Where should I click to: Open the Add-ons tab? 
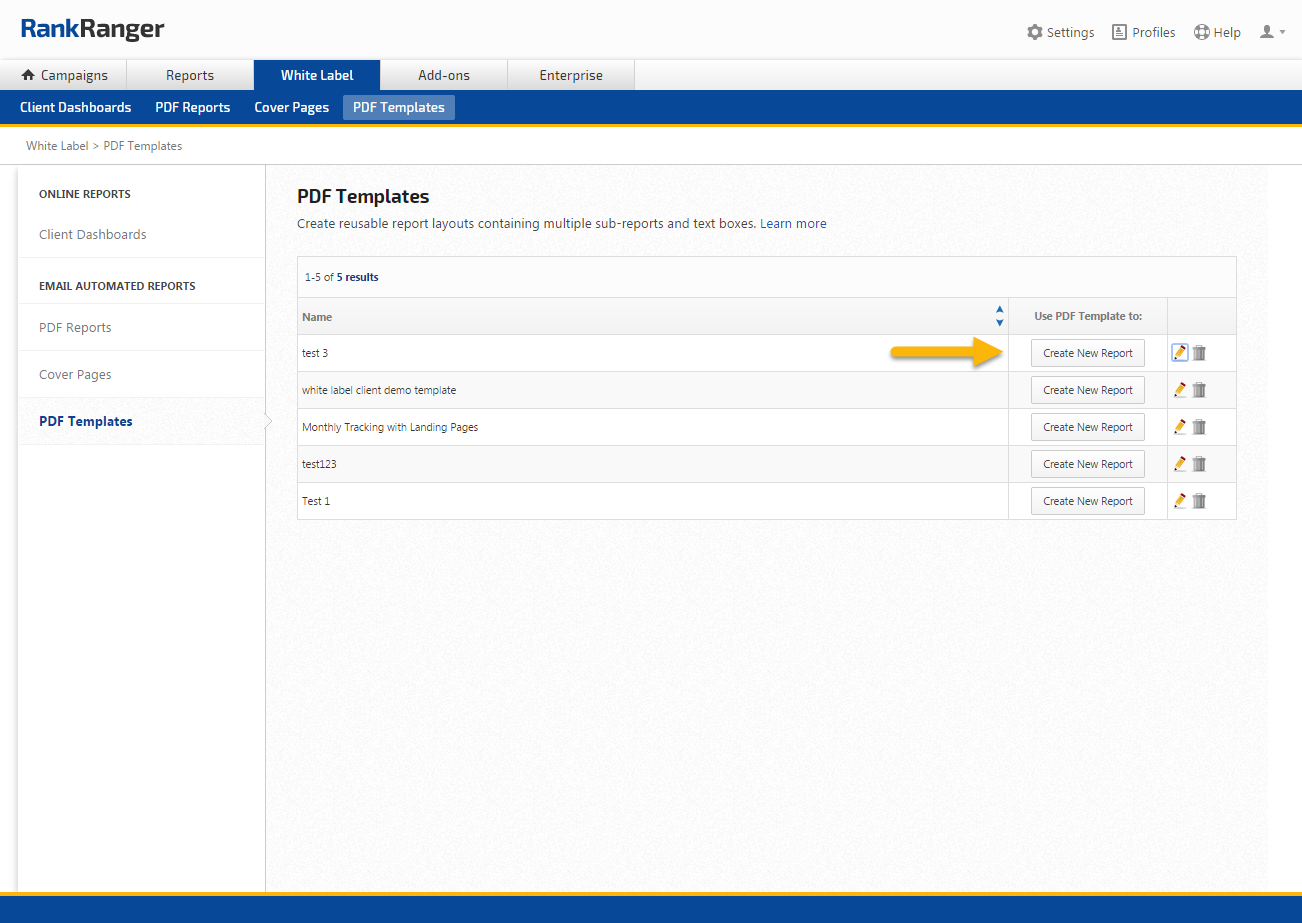pyautogui.click(x=444, y=75)
